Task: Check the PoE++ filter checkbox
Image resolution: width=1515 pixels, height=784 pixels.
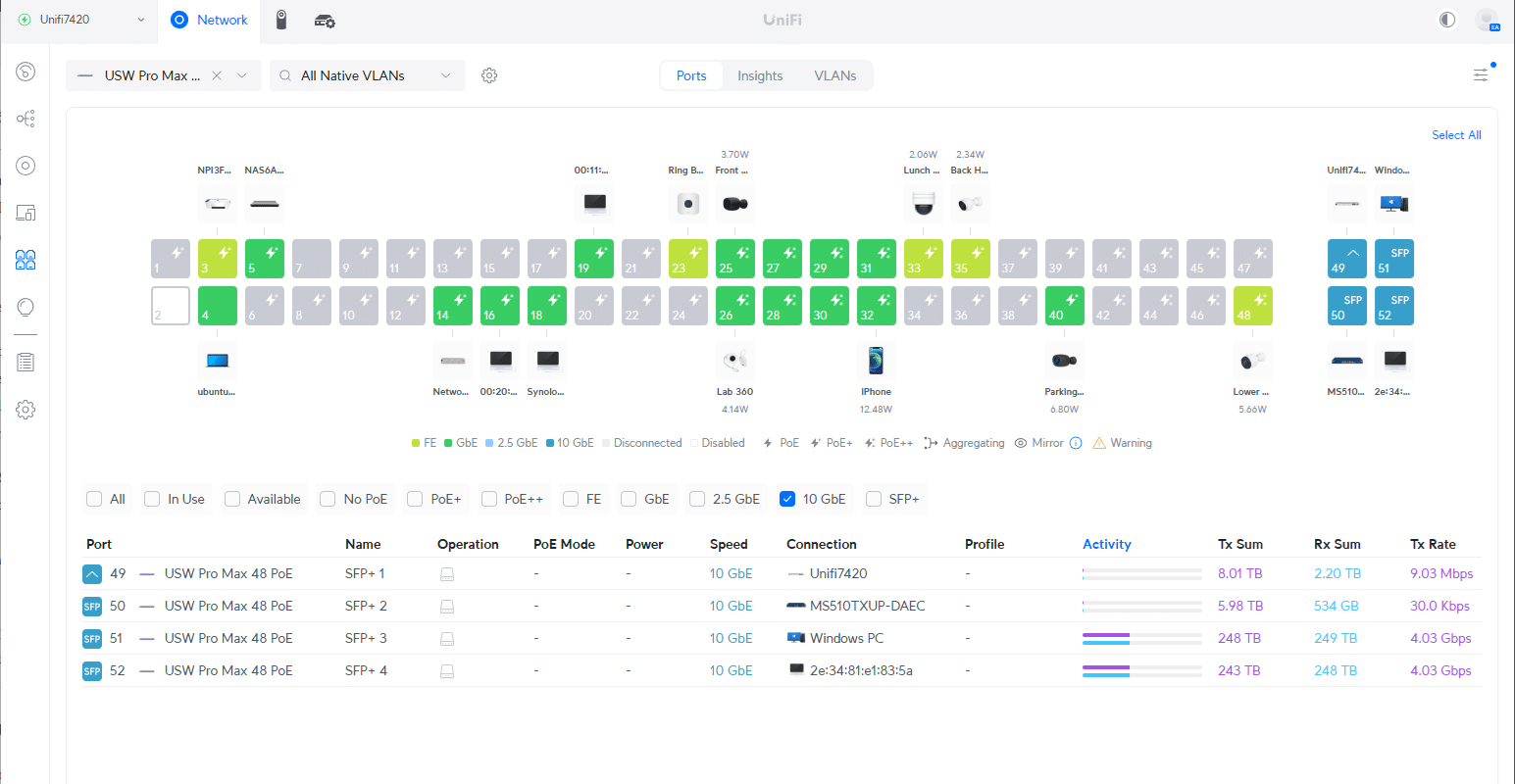Action: (489, 499)
